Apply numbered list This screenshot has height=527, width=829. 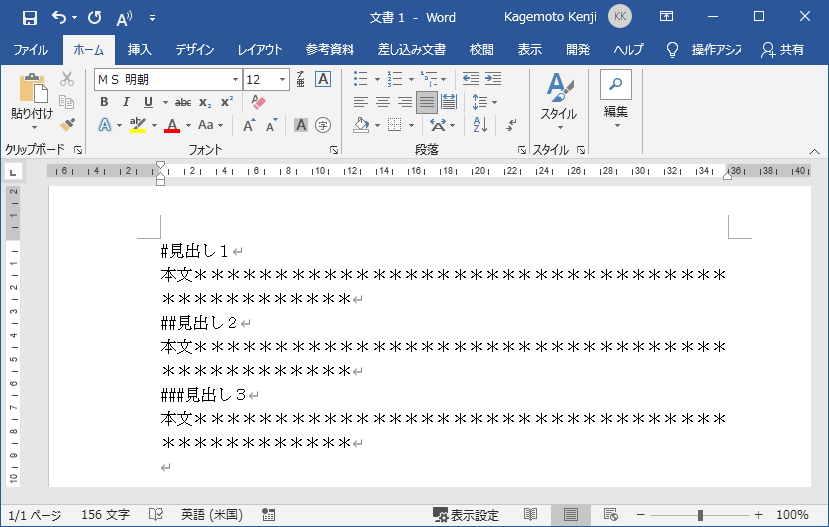coord(395,79)
